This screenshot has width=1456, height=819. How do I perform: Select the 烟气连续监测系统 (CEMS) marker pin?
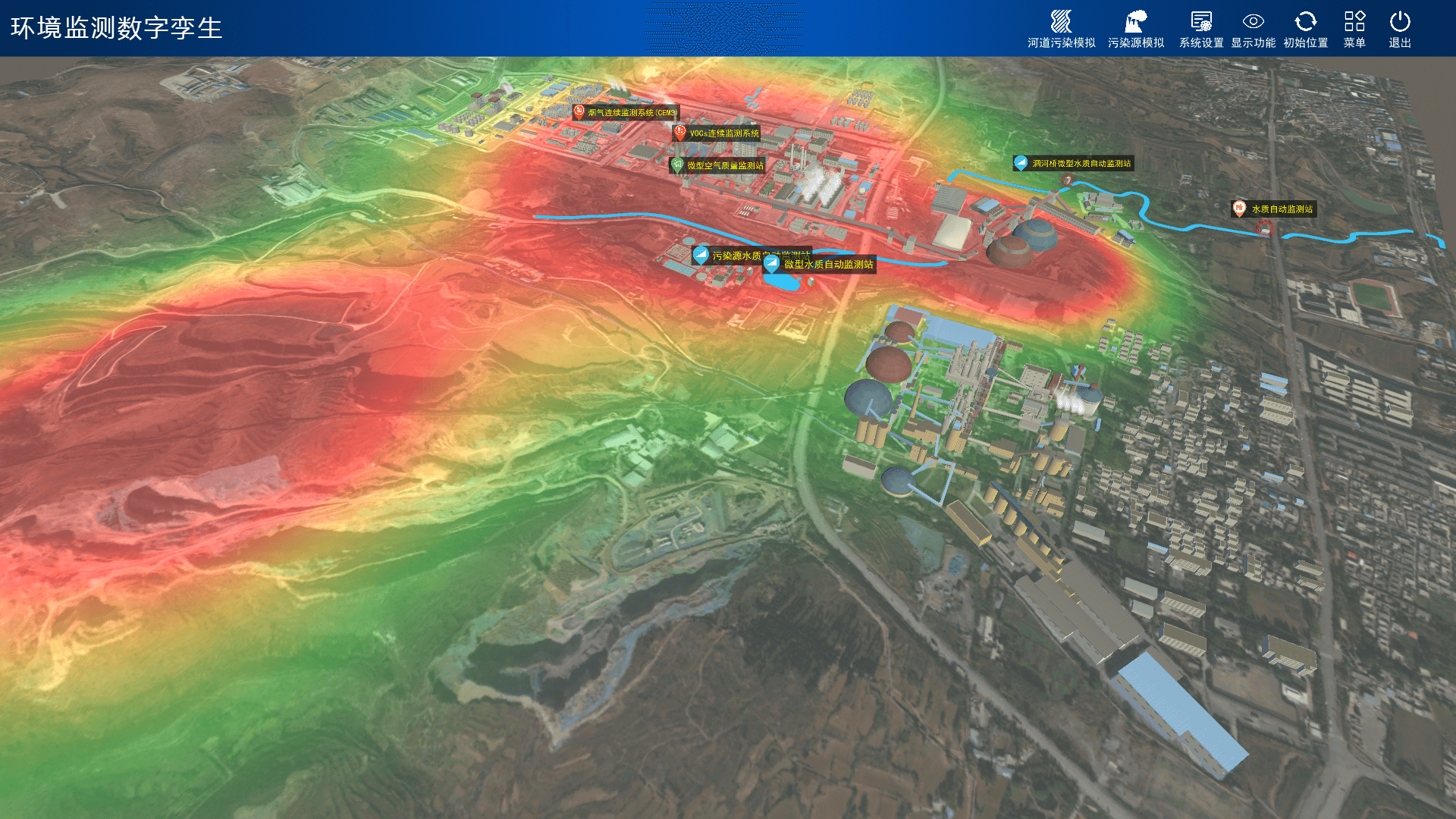click(x=579, y=111)
